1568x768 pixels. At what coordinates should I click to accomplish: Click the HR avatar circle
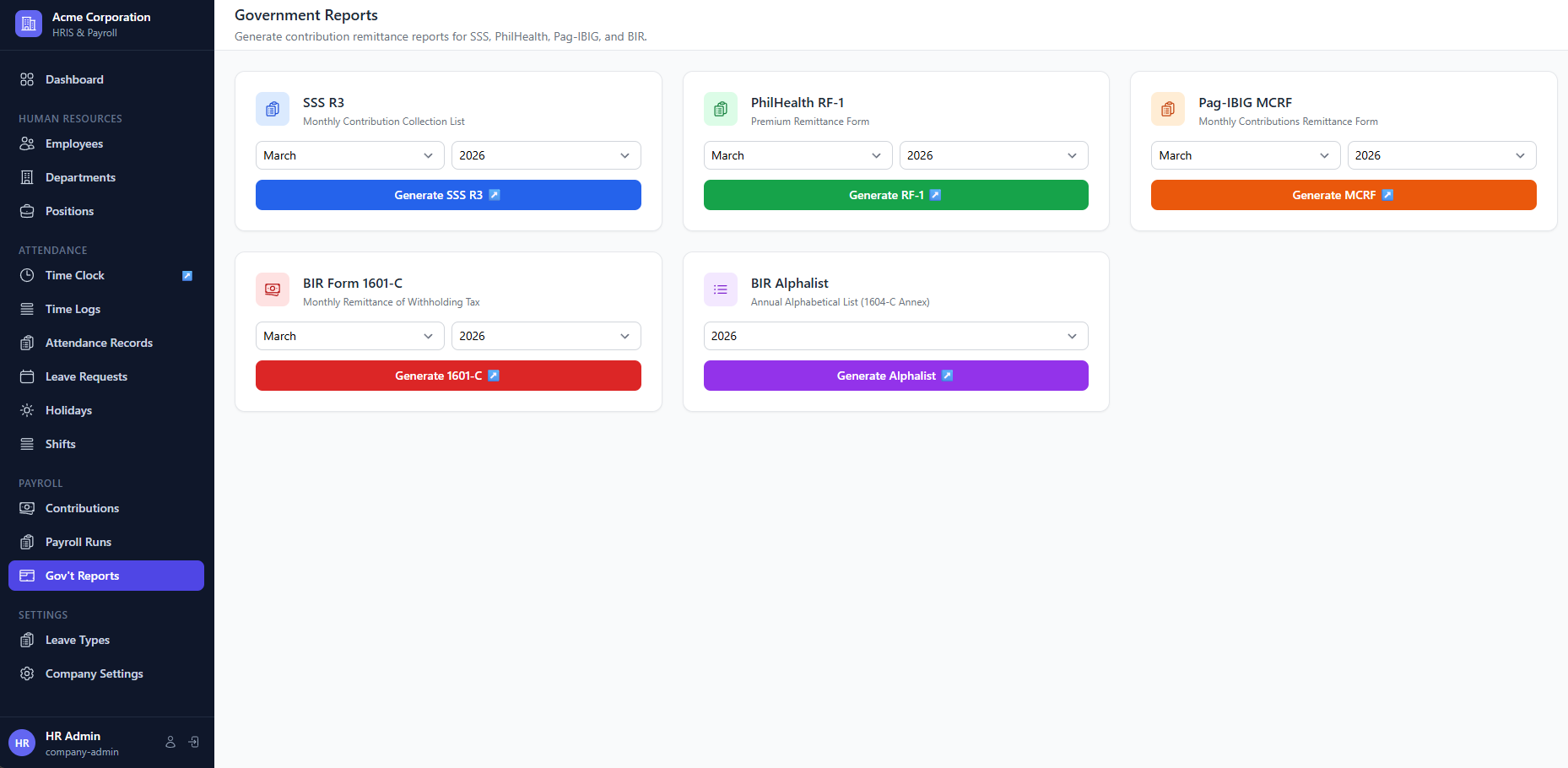pyautogui.click(x=22, y=743)
